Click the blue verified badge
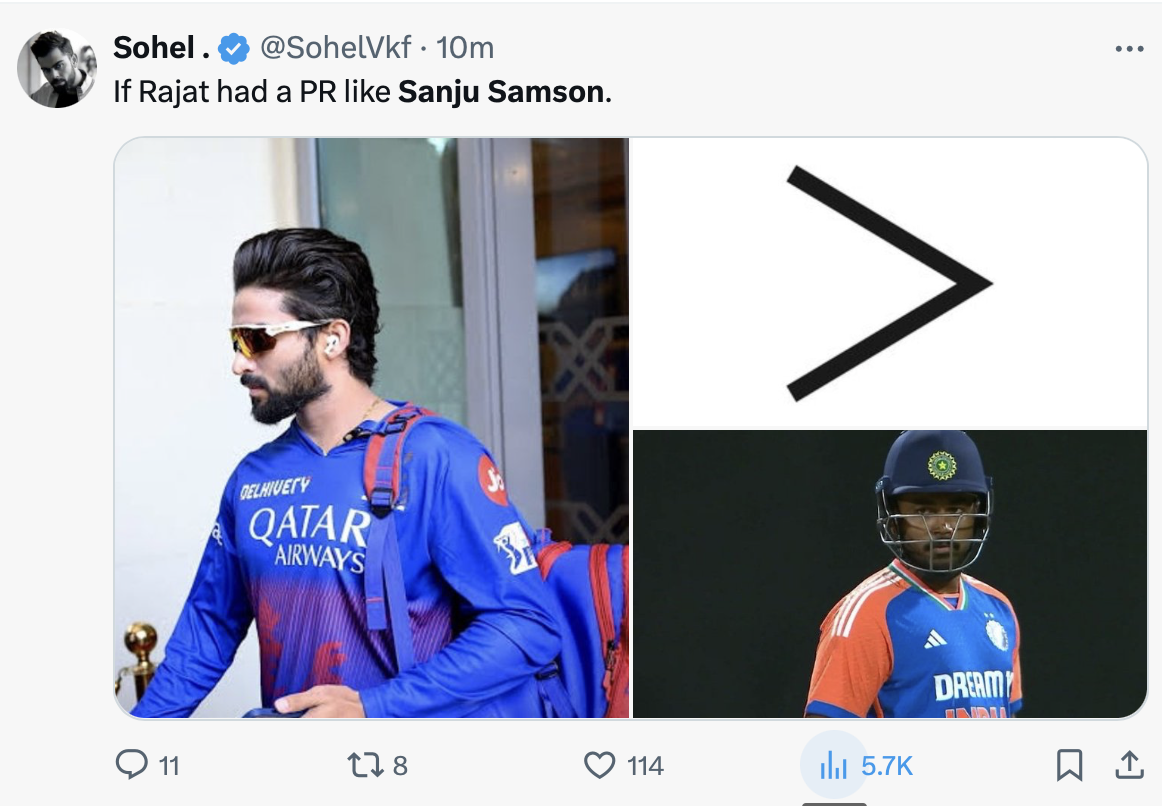Viewport: 1162px width, 806px height. tap(234, 48)
